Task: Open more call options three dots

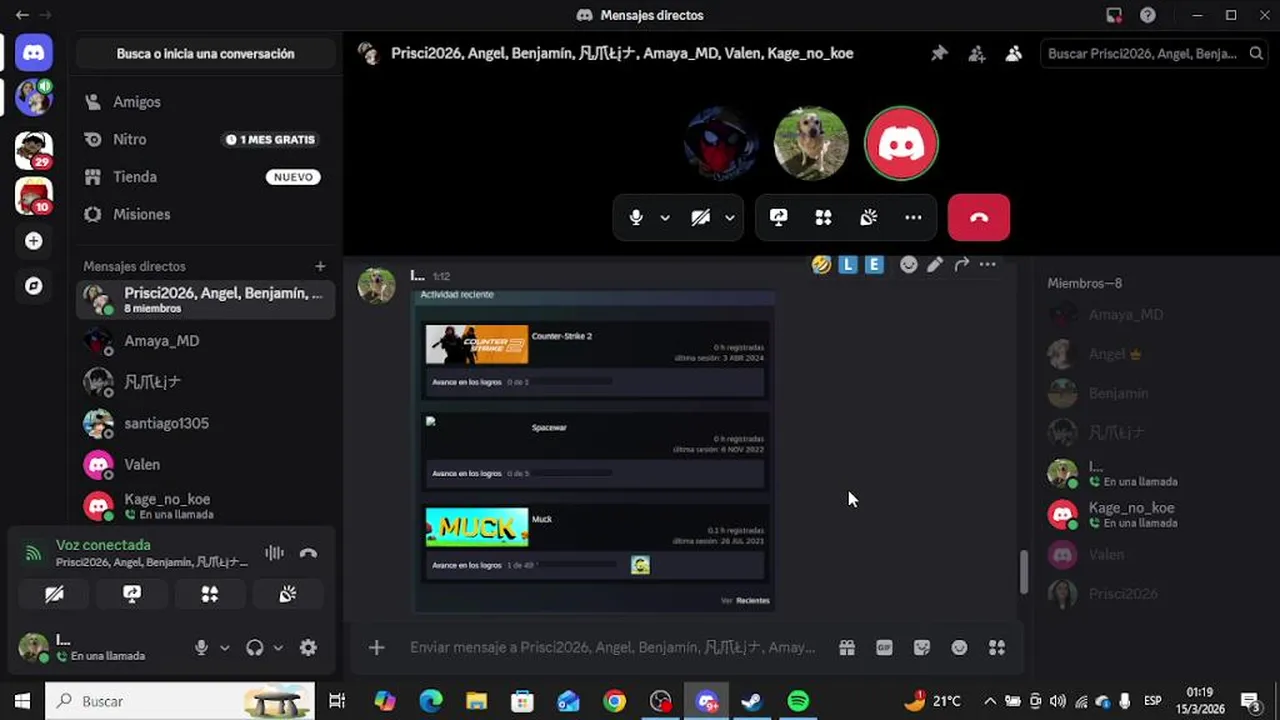Action: coord(913,218)
